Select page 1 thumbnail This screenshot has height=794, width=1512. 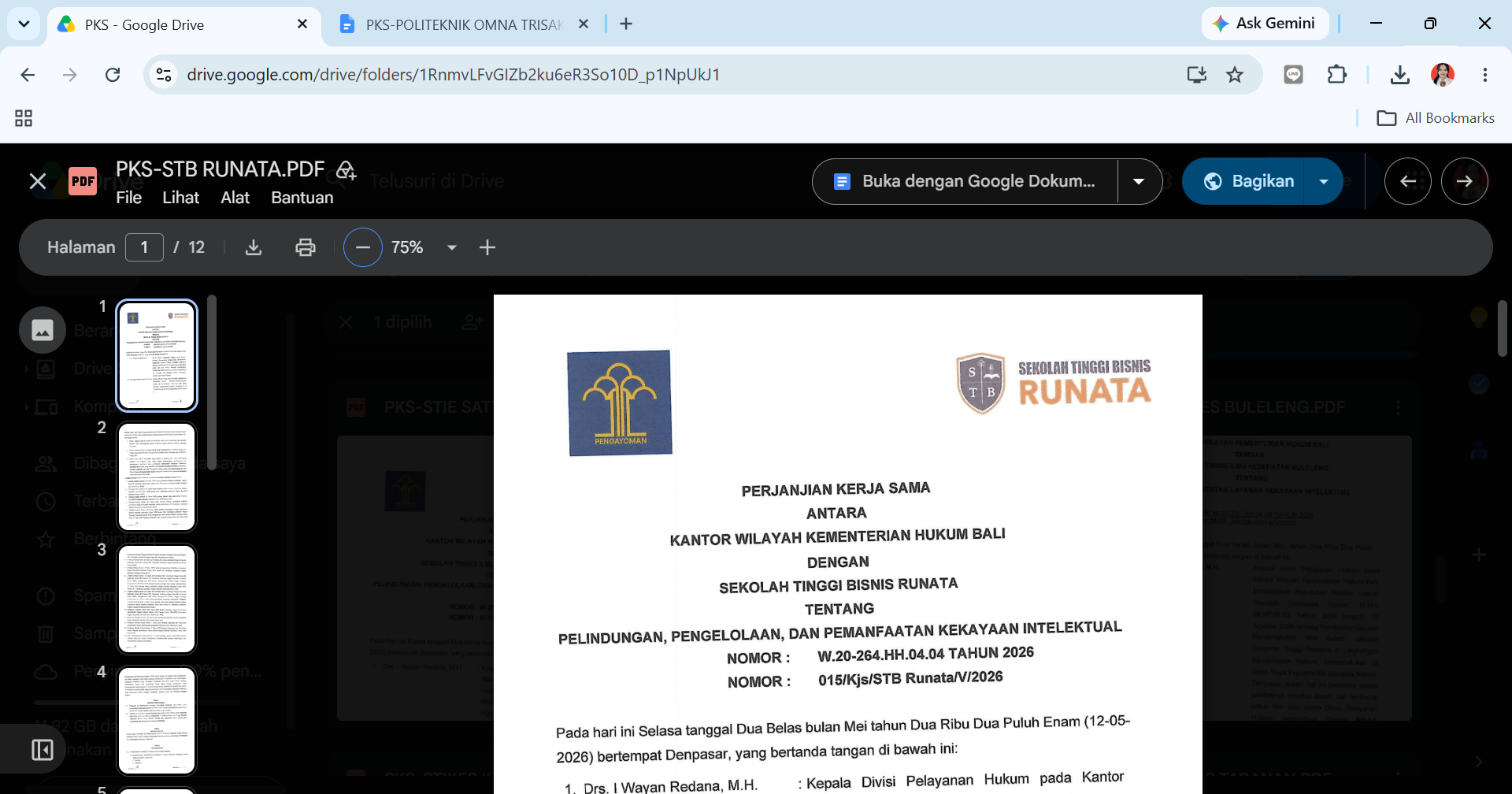(x=157, y=355)
